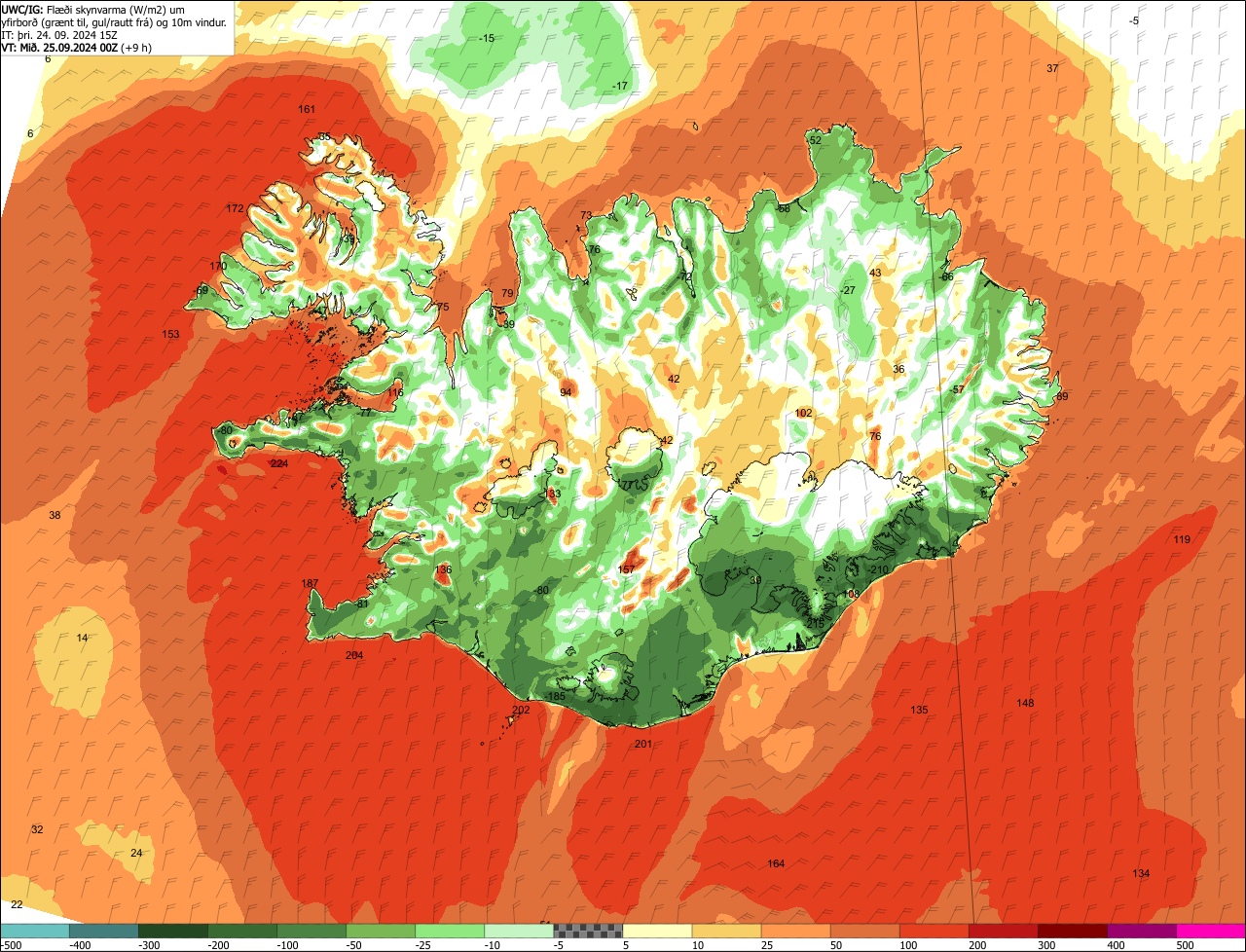Click the map value '14'

click(x=82, y=638)
